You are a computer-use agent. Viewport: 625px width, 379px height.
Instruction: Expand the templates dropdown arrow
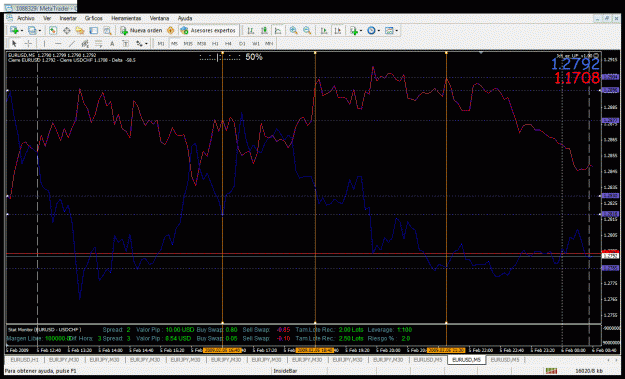tap(397, 31)
